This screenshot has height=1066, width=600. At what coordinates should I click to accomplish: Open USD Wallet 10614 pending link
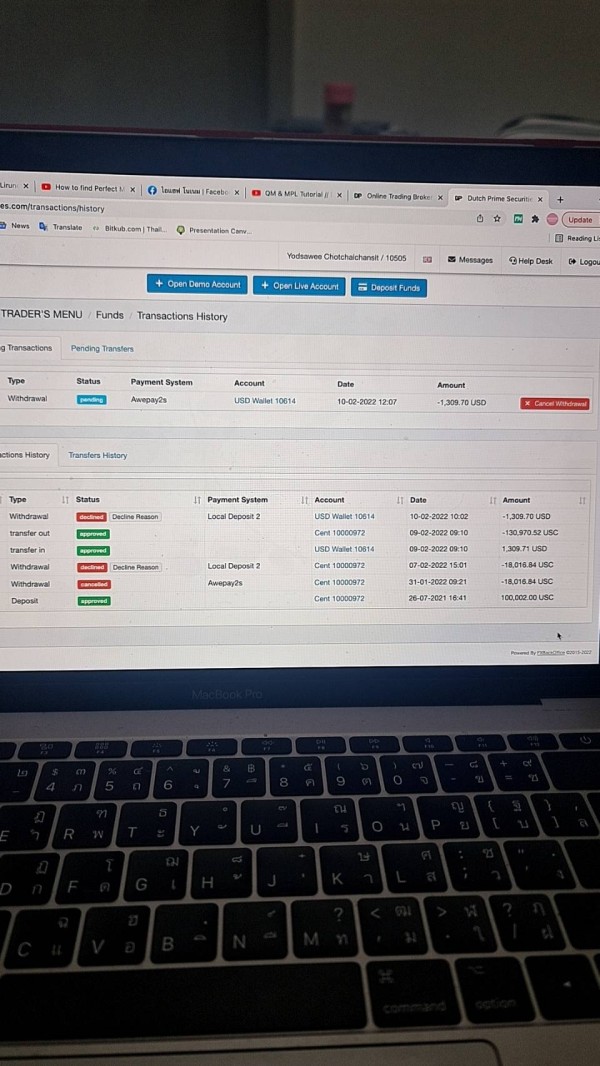(265, 401)
